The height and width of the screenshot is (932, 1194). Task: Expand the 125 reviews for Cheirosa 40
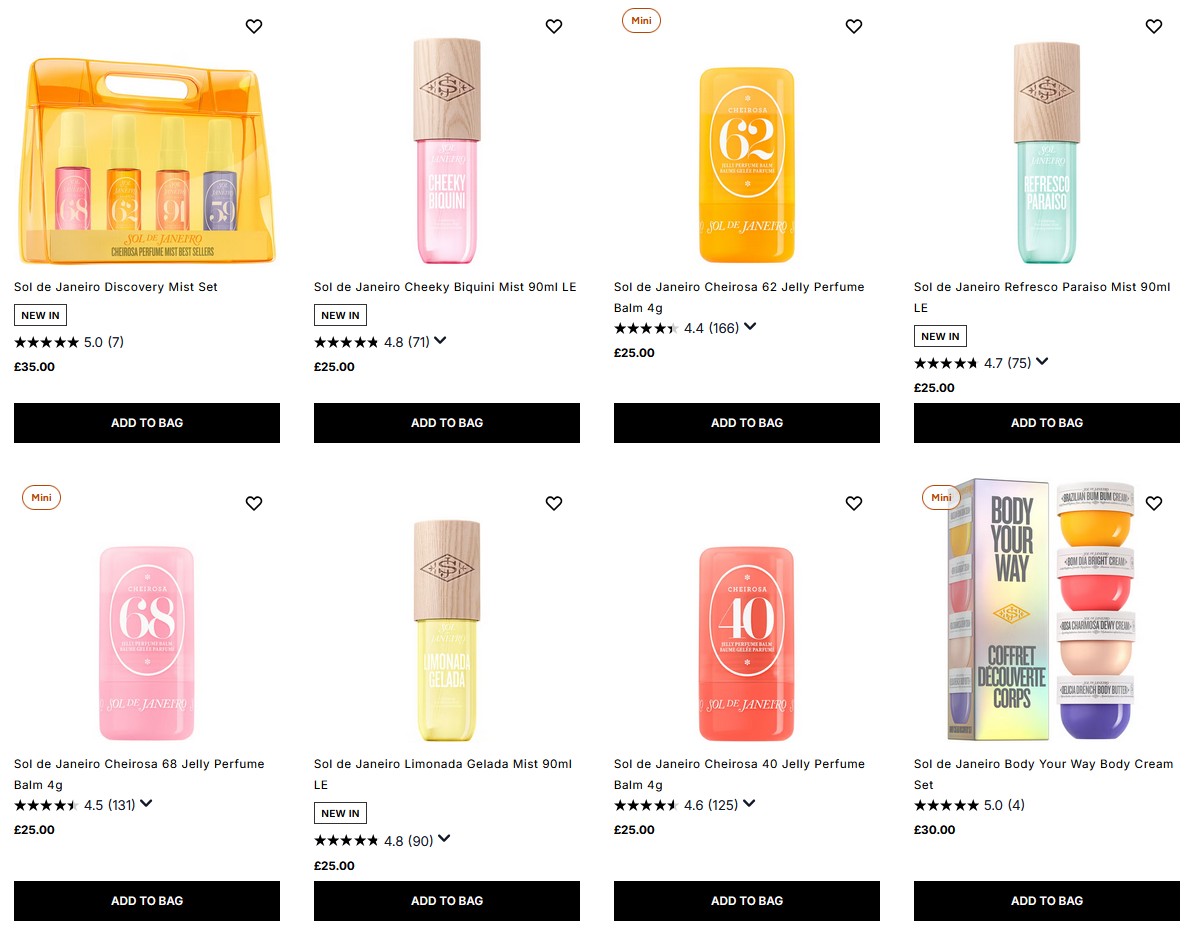[750, 803]
